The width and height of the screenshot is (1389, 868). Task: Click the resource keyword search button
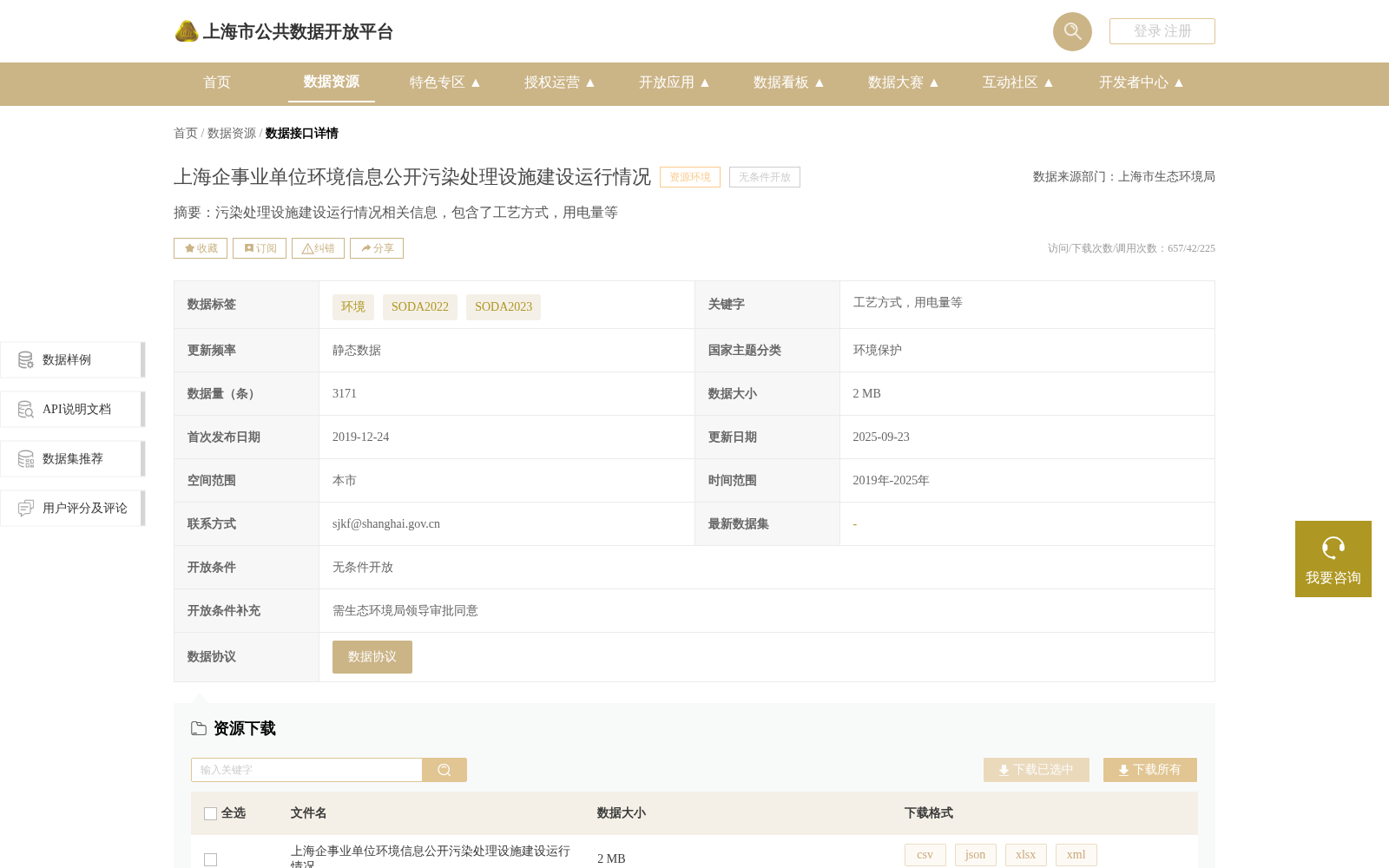[444, 770]
